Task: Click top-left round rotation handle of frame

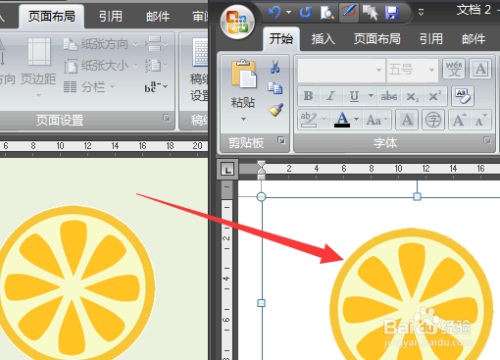Action: 261,197
